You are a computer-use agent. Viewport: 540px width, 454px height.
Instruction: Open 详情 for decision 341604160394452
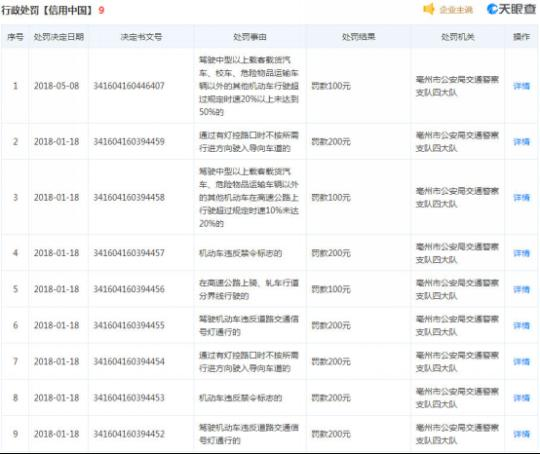[521, 434]
